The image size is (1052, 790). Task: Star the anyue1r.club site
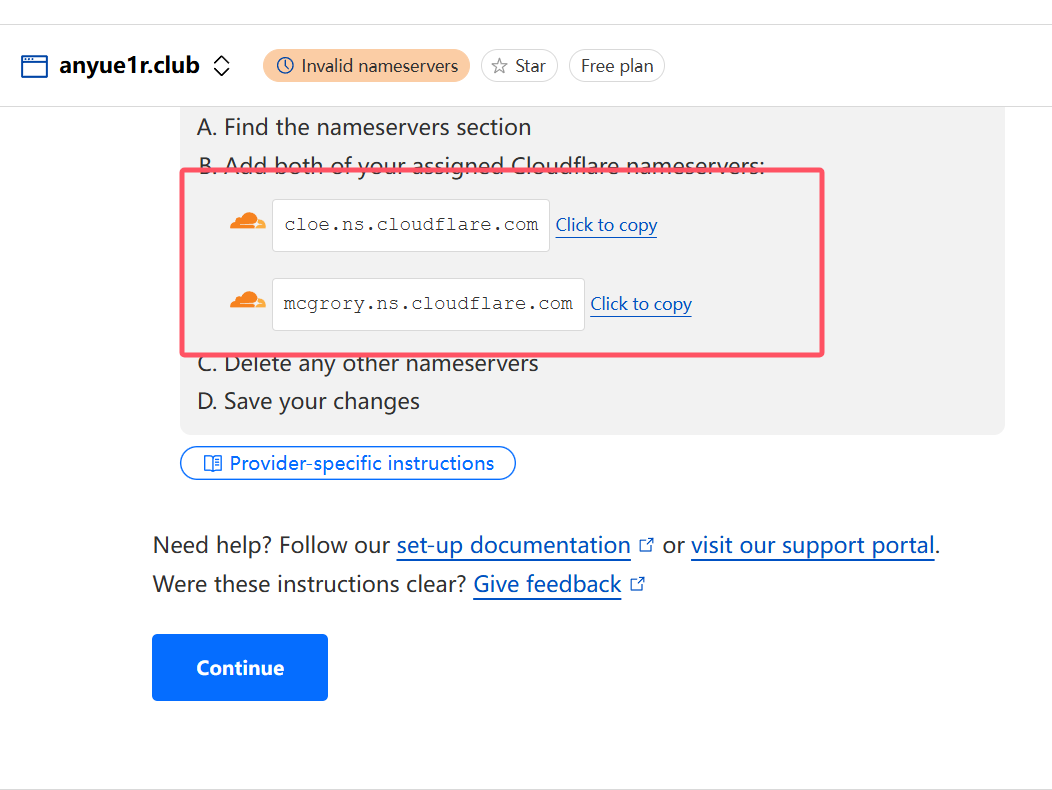519,66
